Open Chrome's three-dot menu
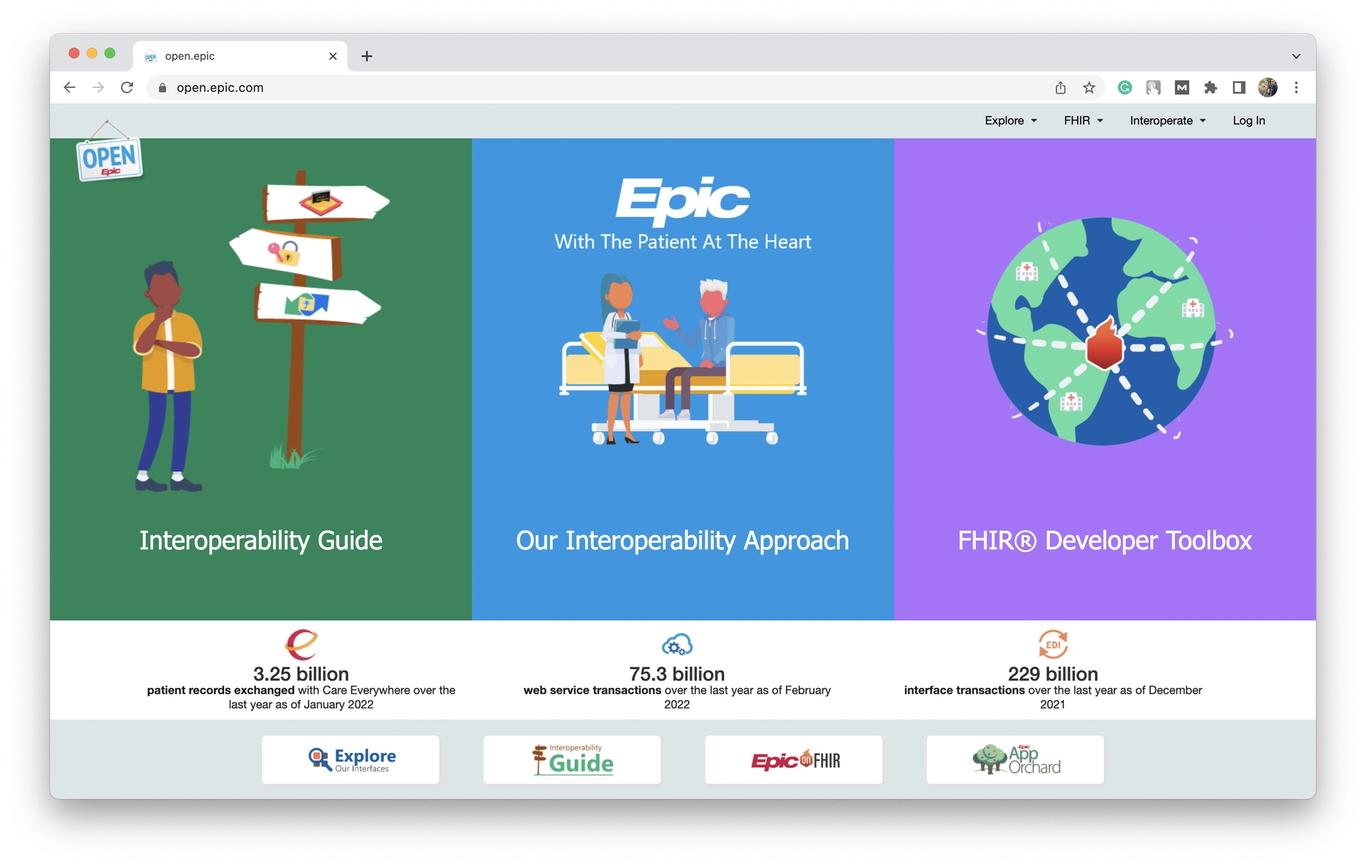The width and height of the screenshot is (1366, 865). (x=1296, y=87)
